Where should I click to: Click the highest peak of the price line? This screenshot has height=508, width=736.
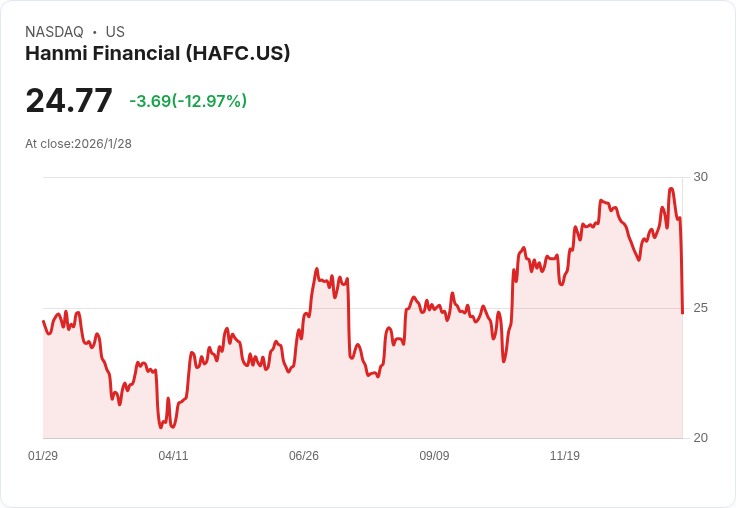click(671, 189)
